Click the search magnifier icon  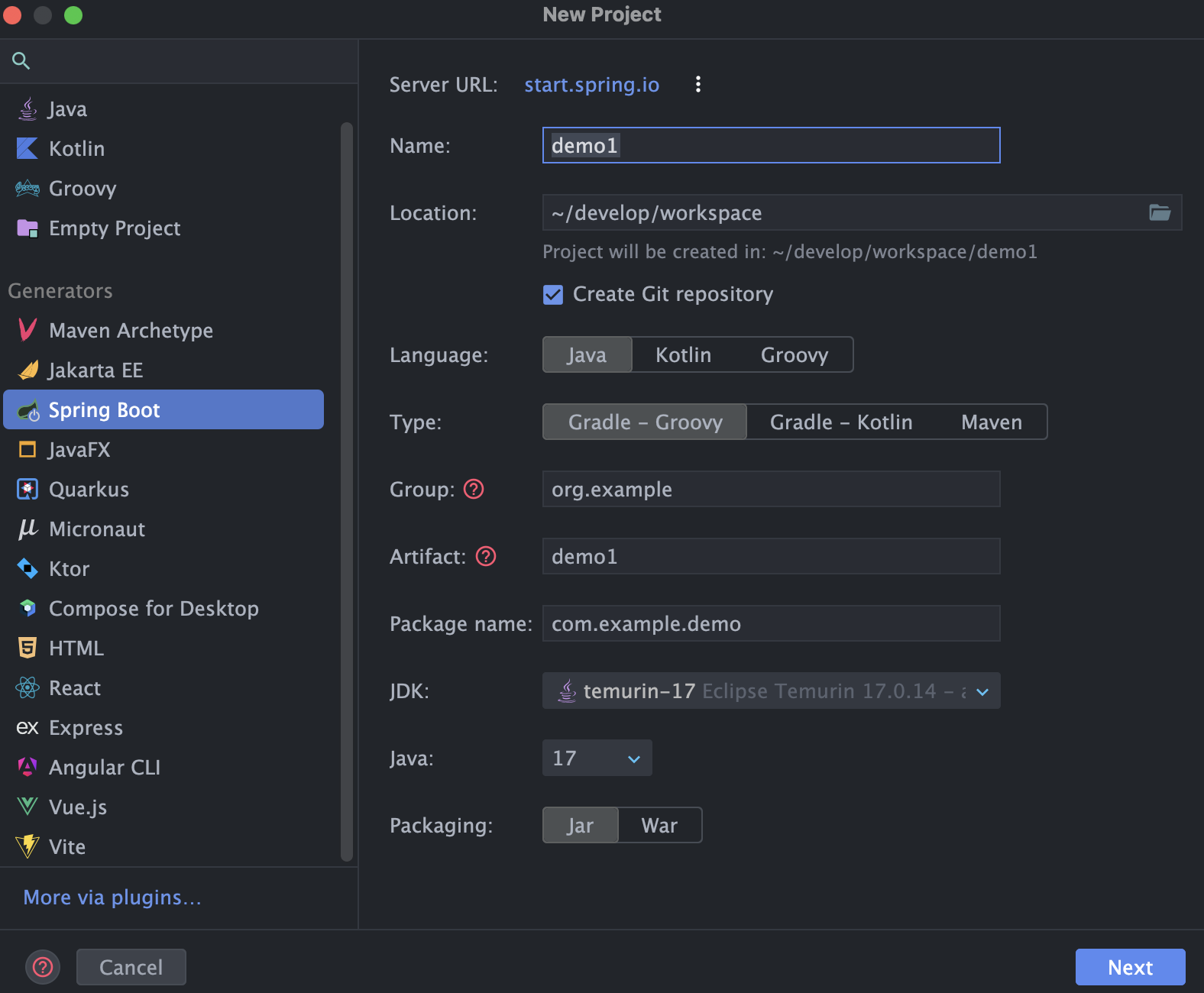[21, 60]
